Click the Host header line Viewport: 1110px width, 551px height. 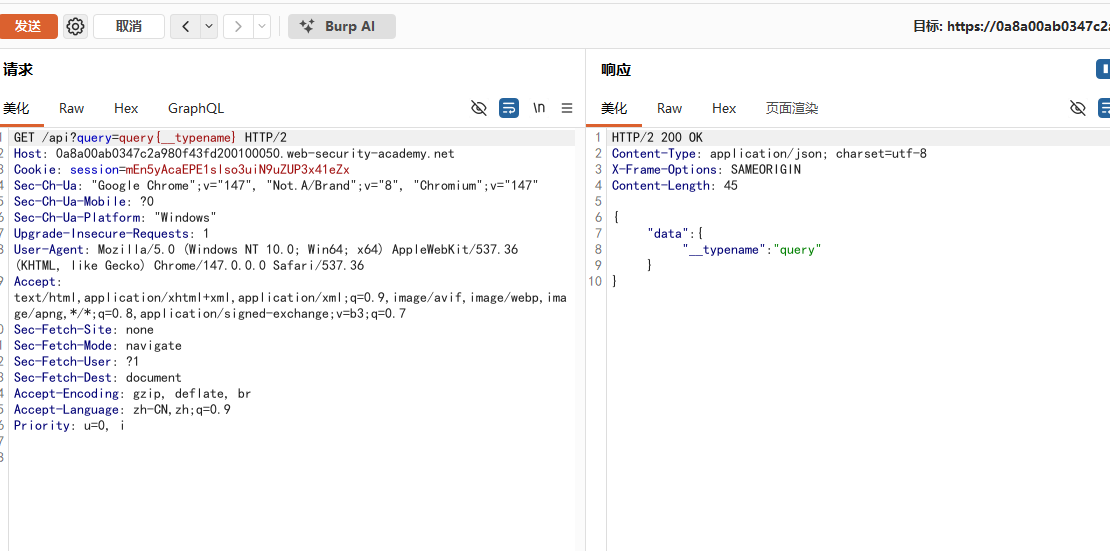coord(234,154)
